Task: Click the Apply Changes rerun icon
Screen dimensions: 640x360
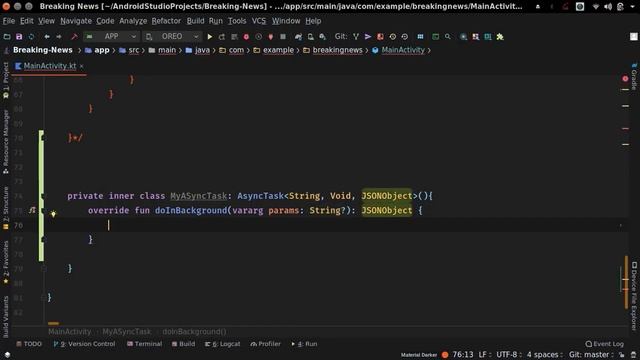Action: pos(222,37)
